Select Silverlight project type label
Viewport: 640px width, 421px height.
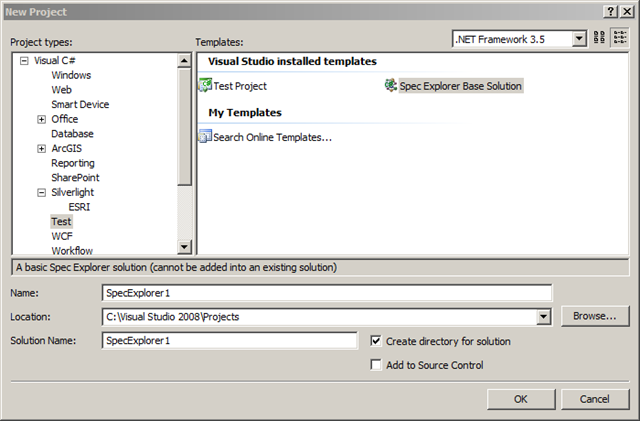[x=73, y=192]
